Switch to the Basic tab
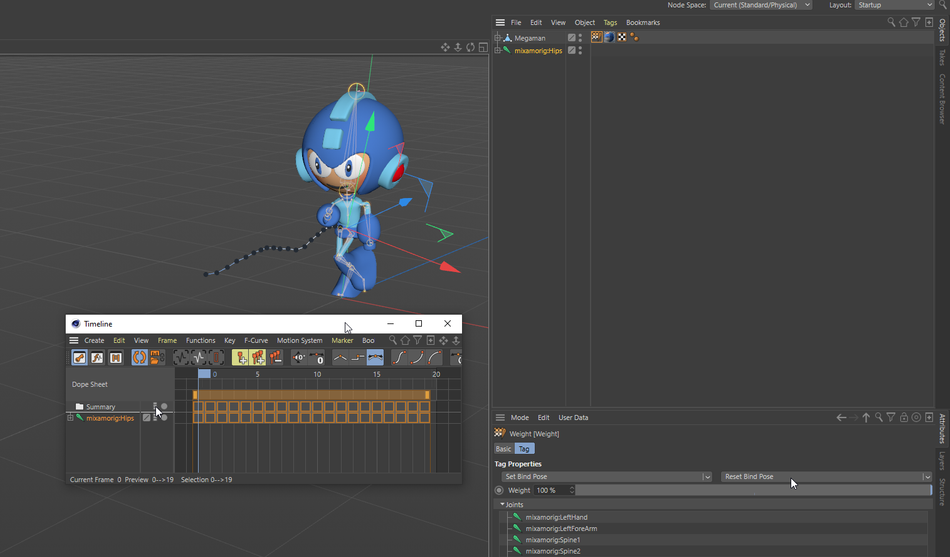Viewport: 950px width, 557px height. pos(503,449)
